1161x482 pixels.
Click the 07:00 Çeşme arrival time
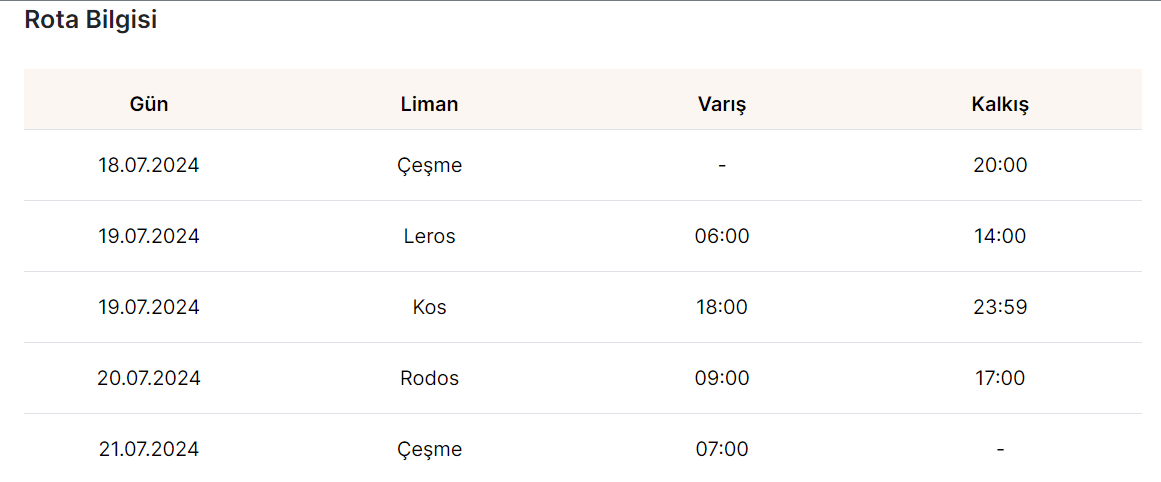pos(722,449)
